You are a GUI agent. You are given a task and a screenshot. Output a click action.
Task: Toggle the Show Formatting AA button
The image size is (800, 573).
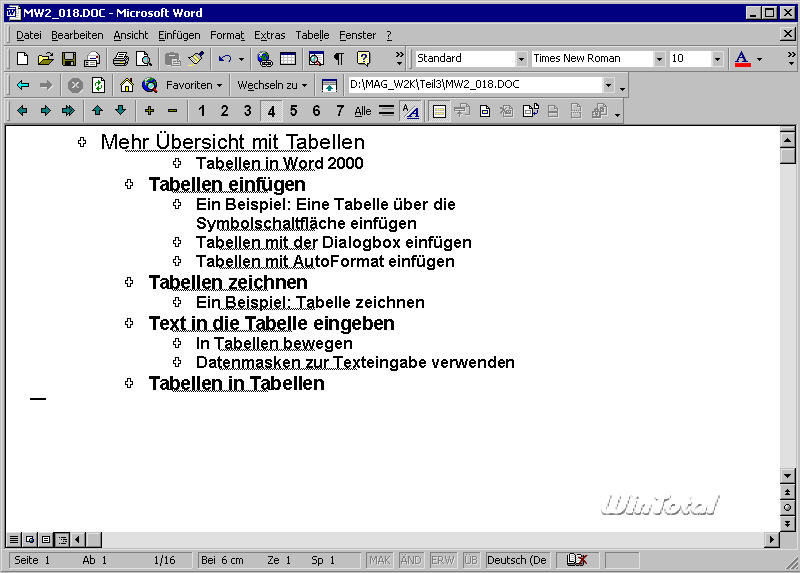[x=409, y=111]
